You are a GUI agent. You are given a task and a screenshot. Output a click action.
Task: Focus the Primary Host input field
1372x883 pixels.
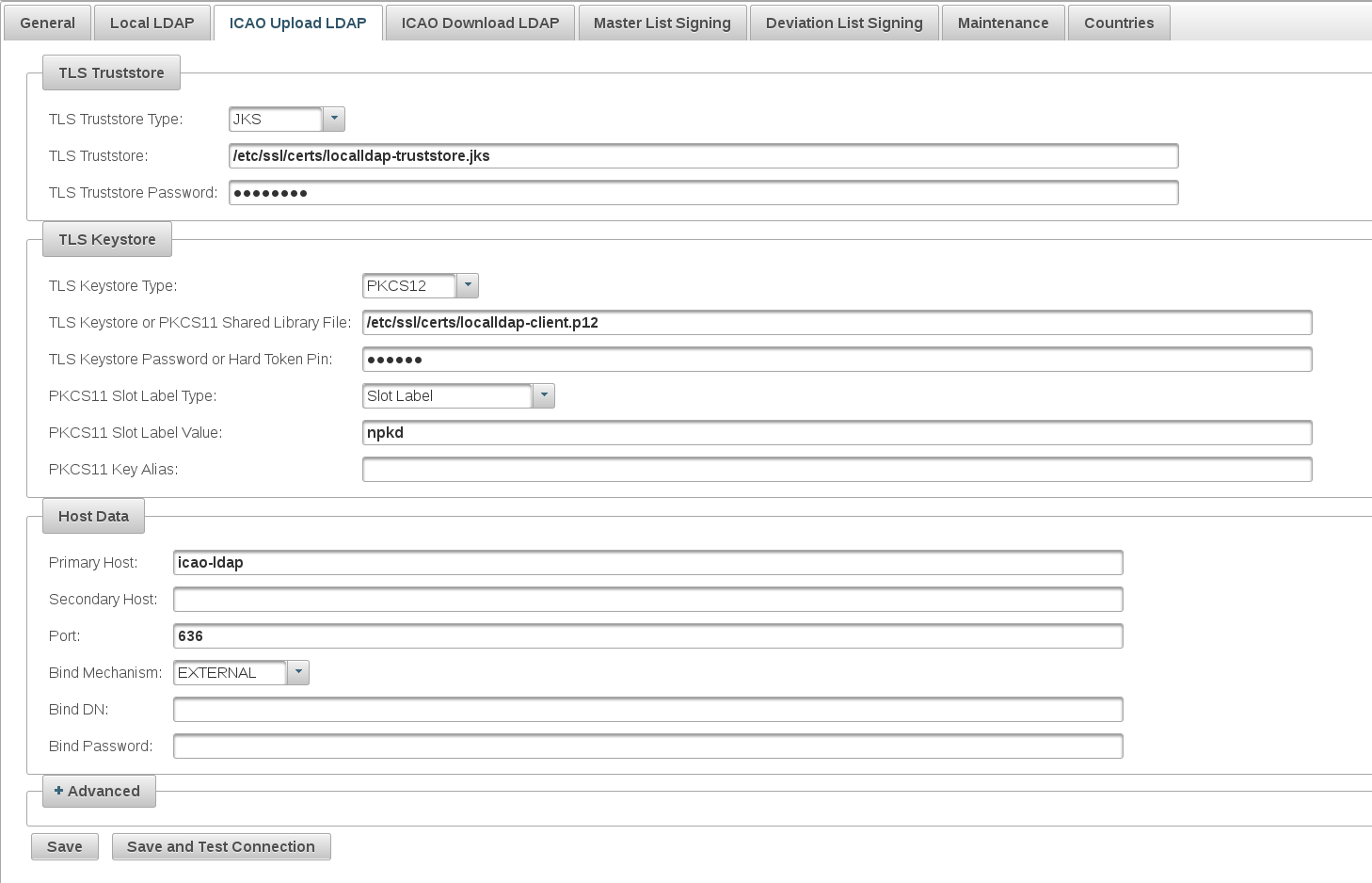coord(647,563)
